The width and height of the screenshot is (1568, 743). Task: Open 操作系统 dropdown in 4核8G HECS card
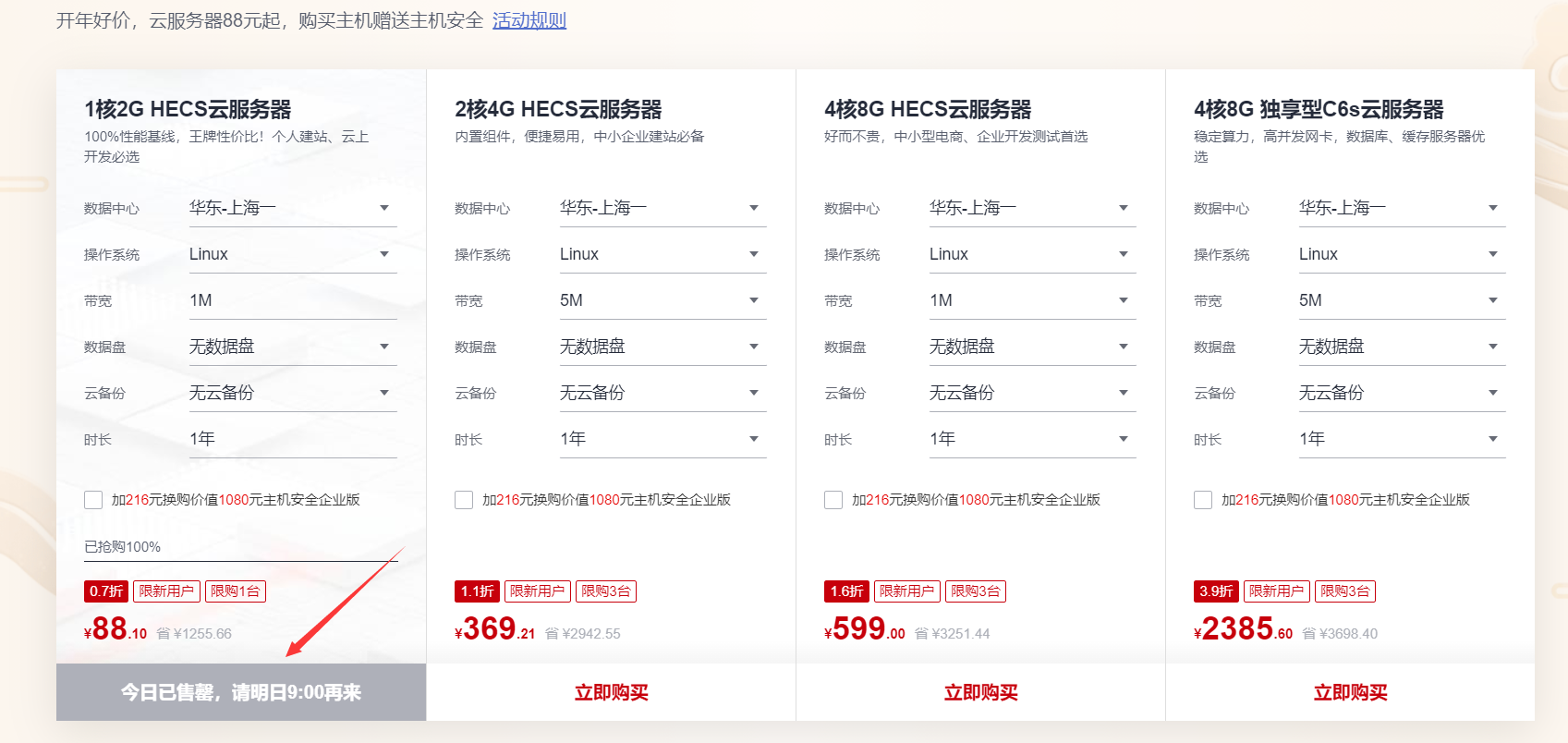pos(1032,254)
